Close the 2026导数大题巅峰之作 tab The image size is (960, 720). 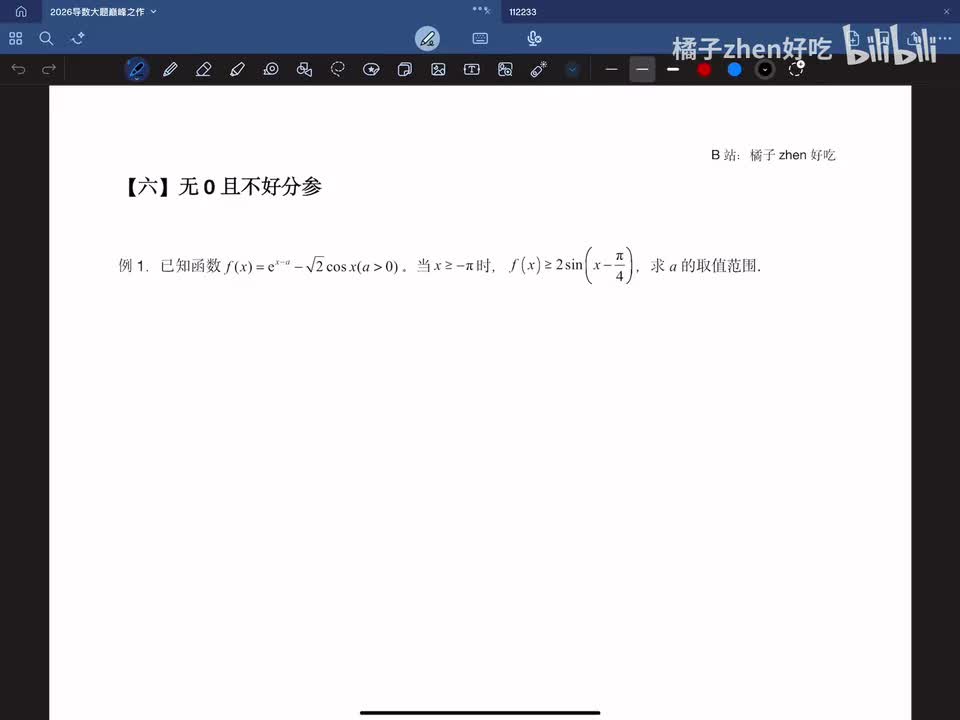coord(487,12)
